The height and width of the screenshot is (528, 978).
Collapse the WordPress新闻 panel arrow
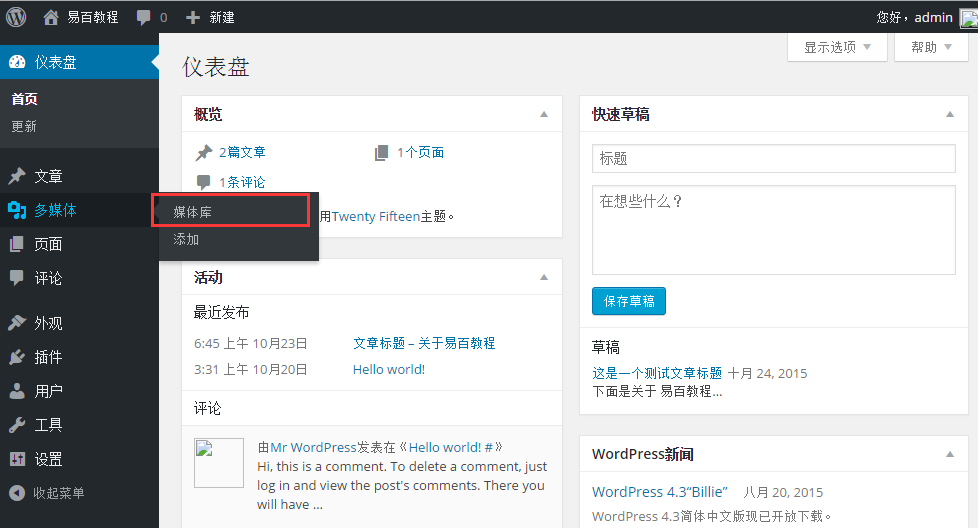[950, 454]
